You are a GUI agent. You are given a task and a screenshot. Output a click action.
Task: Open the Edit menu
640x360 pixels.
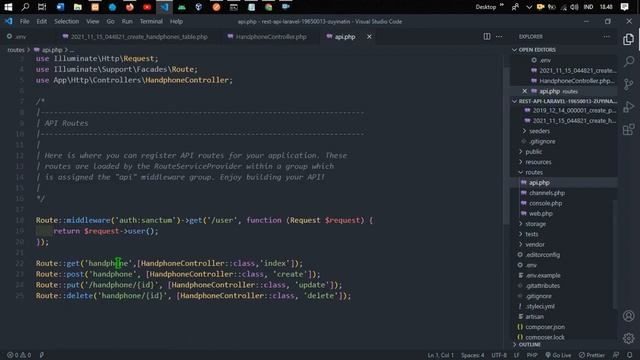coord(42,21)
